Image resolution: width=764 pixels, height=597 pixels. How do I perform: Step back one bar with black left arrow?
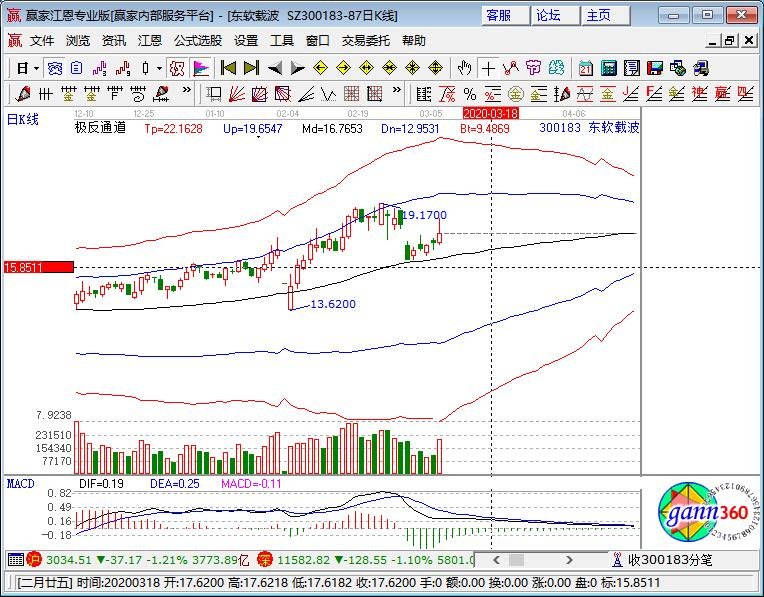coord(275,68)
